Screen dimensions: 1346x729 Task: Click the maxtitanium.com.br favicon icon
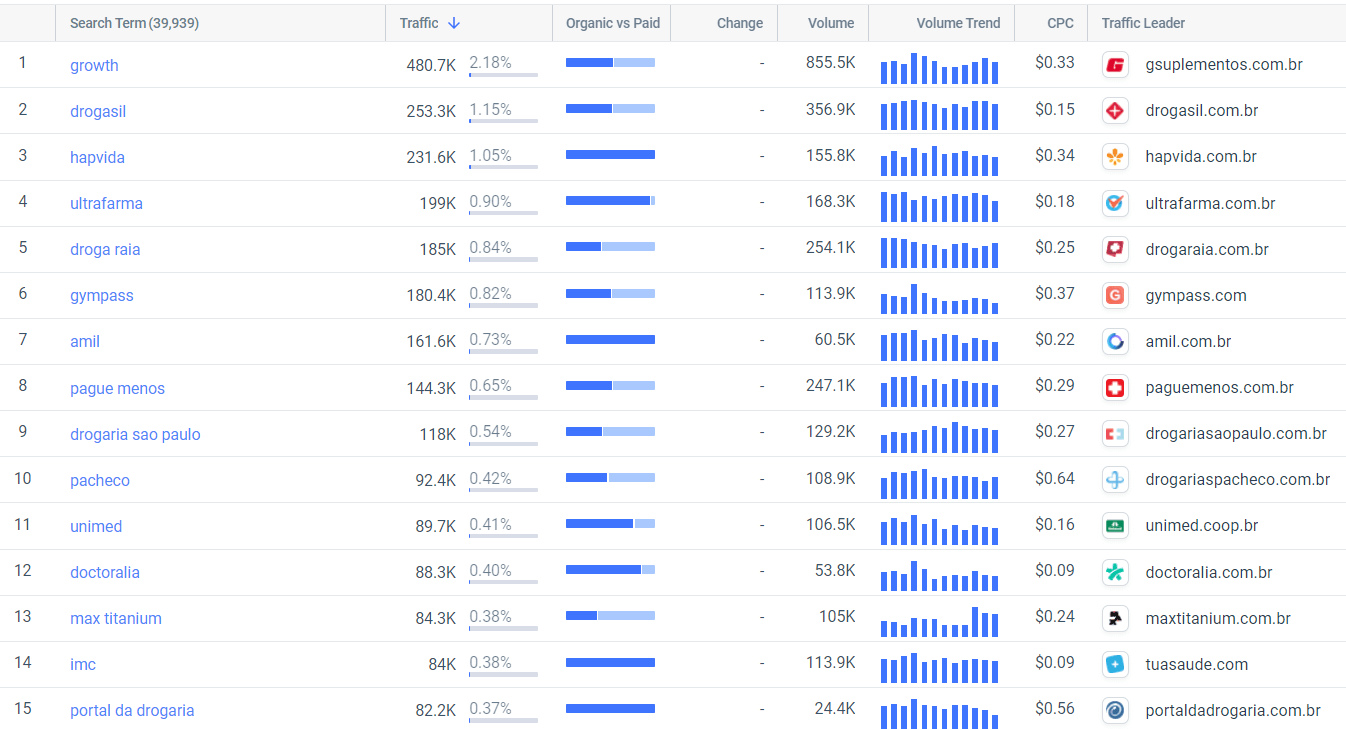[1115, 618]
